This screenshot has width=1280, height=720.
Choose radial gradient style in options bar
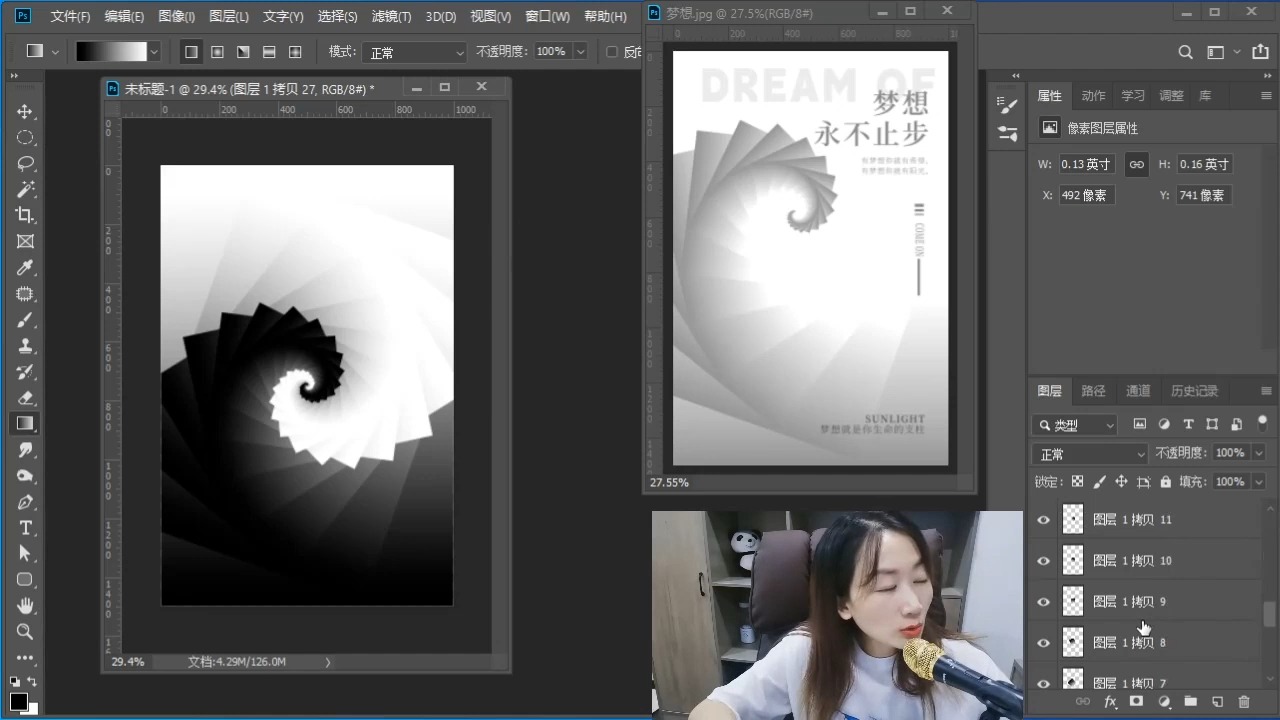[x=216, y=51]
